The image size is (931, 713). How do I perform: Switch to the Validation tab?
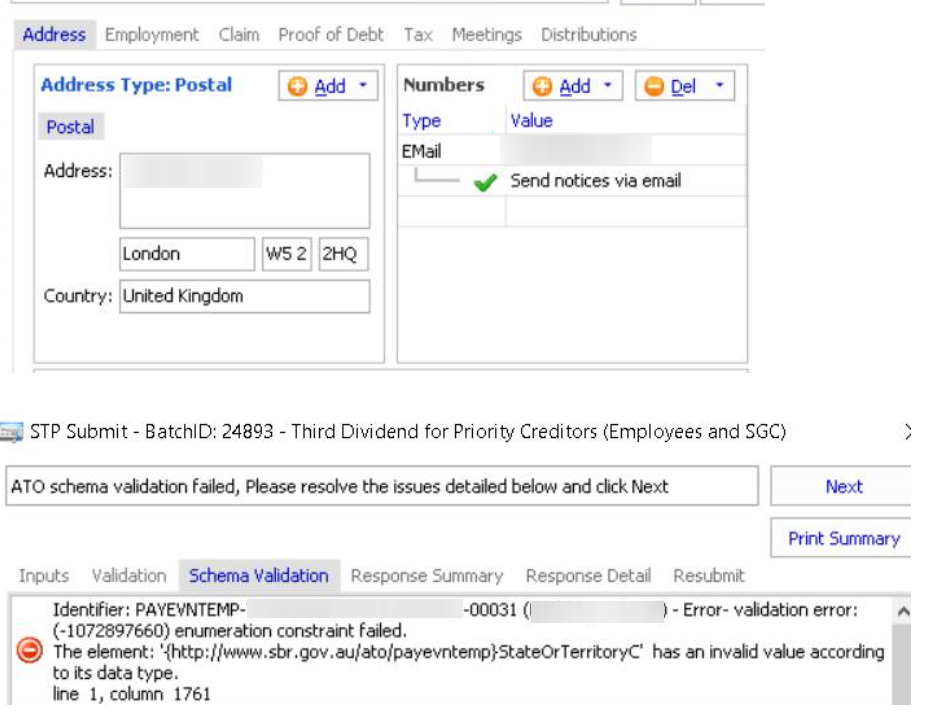(129, 575)
